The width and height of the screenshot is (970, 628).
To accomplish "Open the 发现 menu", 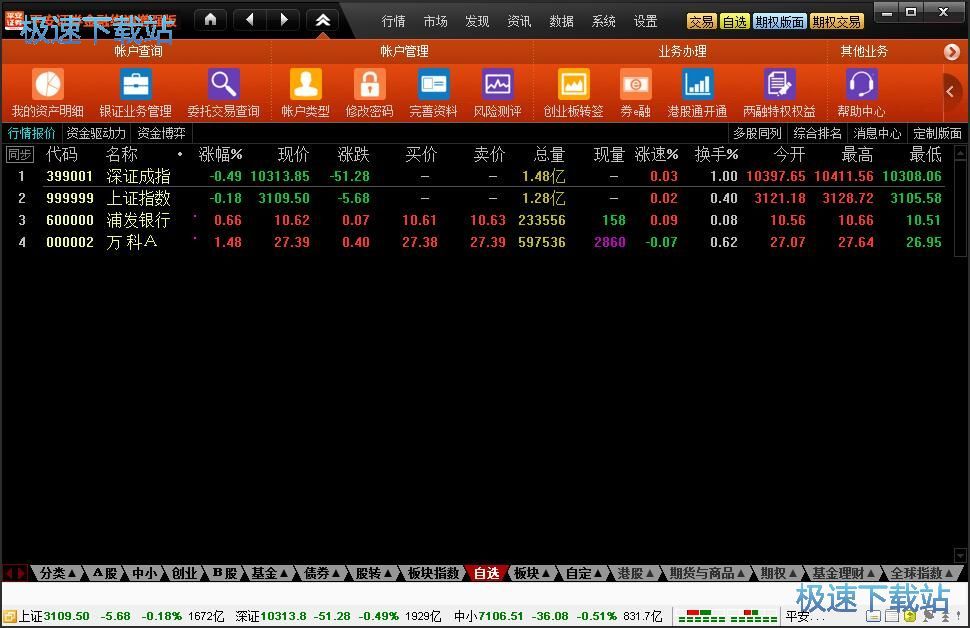I will [x=478, y=22].
